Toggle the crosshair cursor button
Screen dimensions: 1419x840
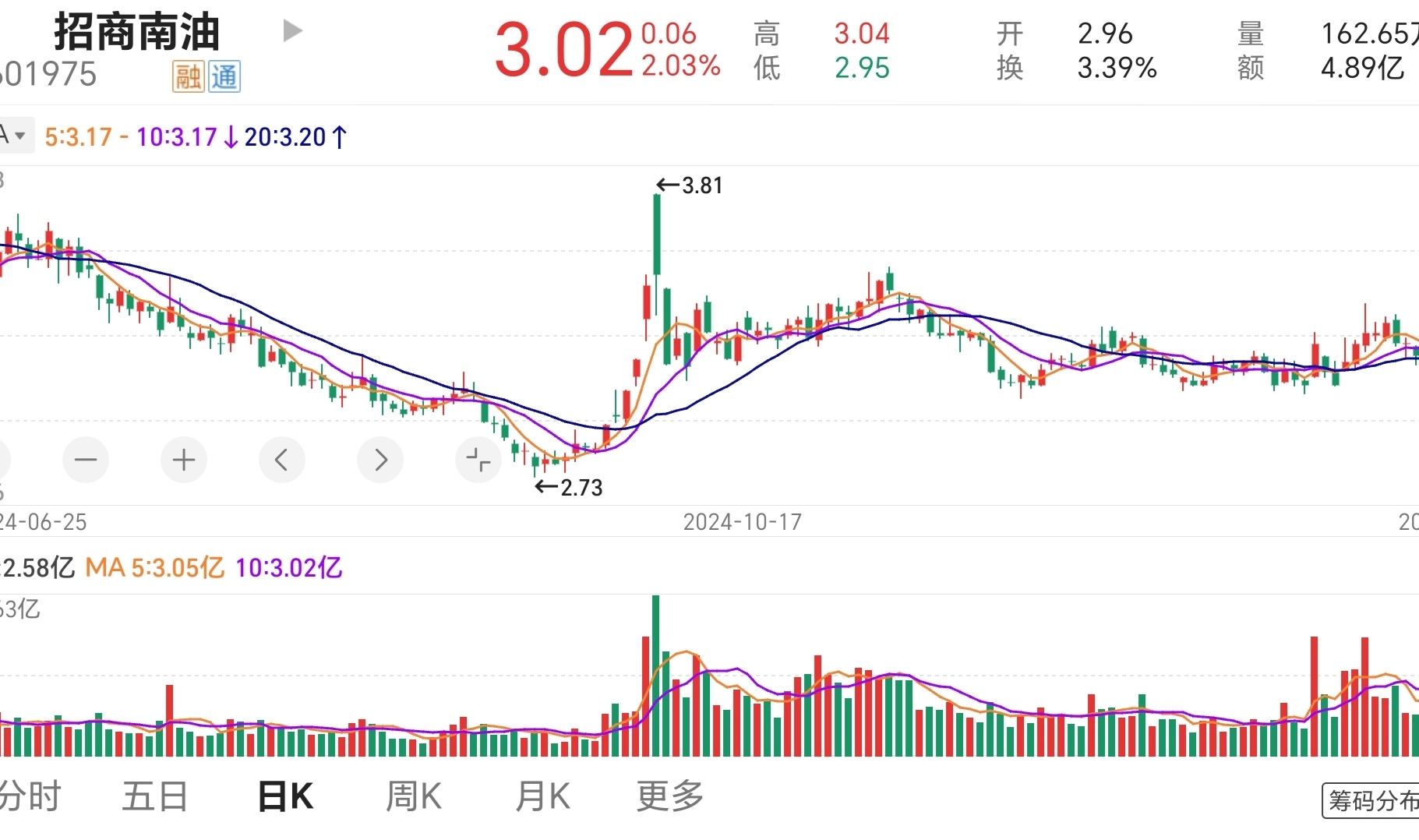pos(478,460)
